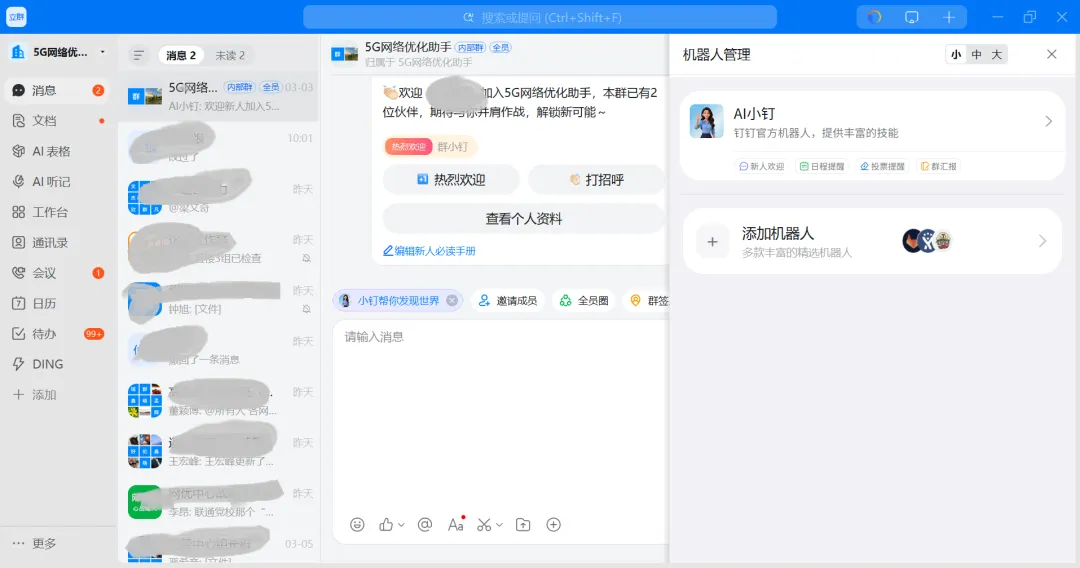The image size is (1080, 568).
Task: Click the 新人欢迎 skill tag
Action: coord(762,166)
